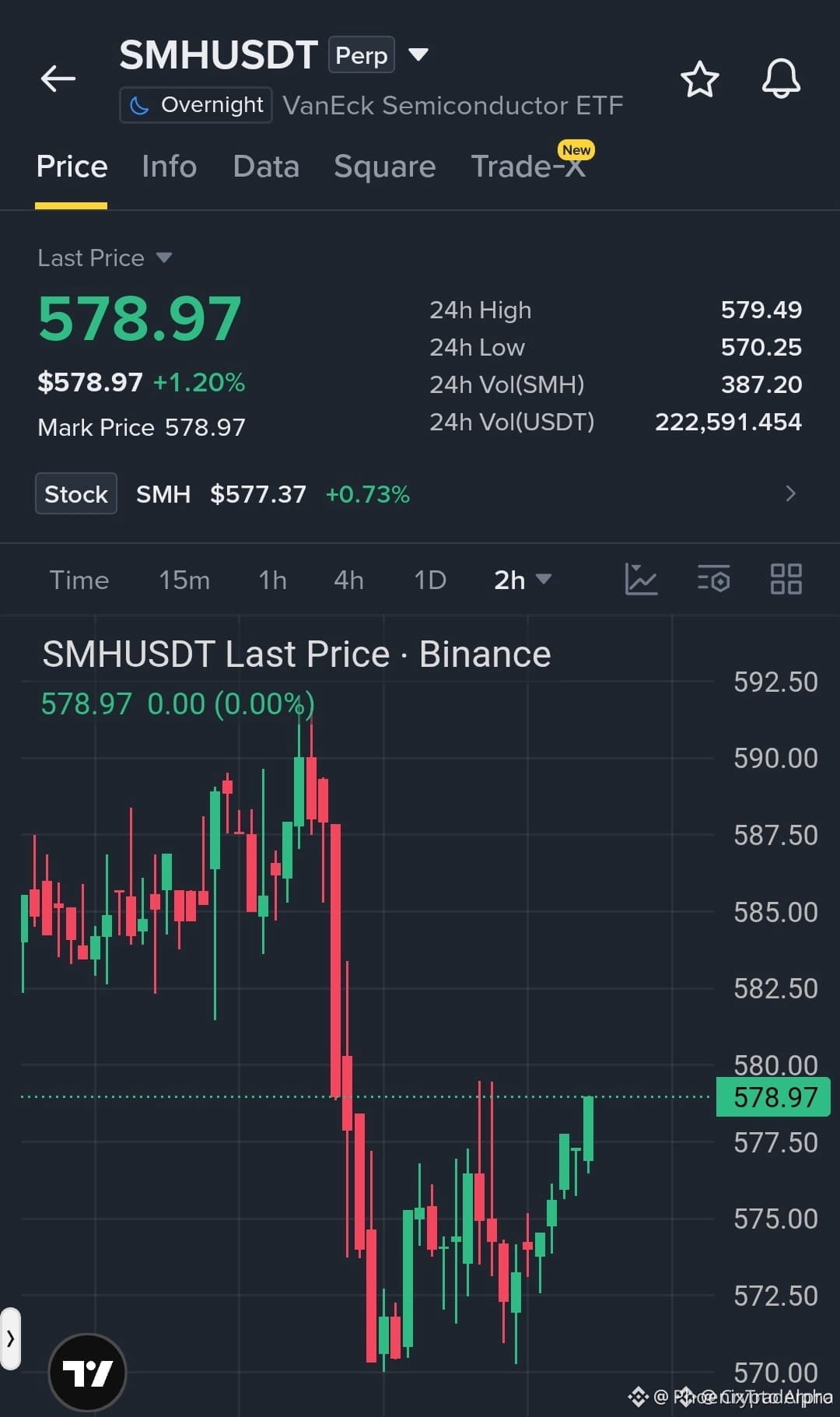Tap the 578.97 current price axis label

[x=773, y=1097]
